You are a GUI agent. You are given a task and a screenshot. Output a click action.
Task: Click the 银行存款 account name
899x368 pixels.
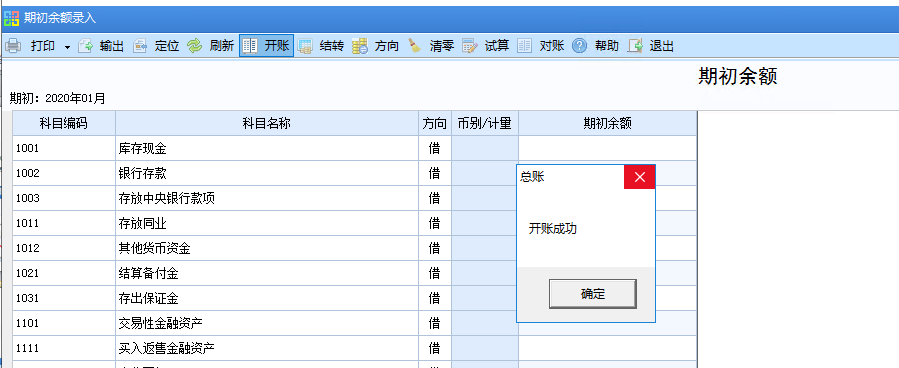click(x=142, y=173)
